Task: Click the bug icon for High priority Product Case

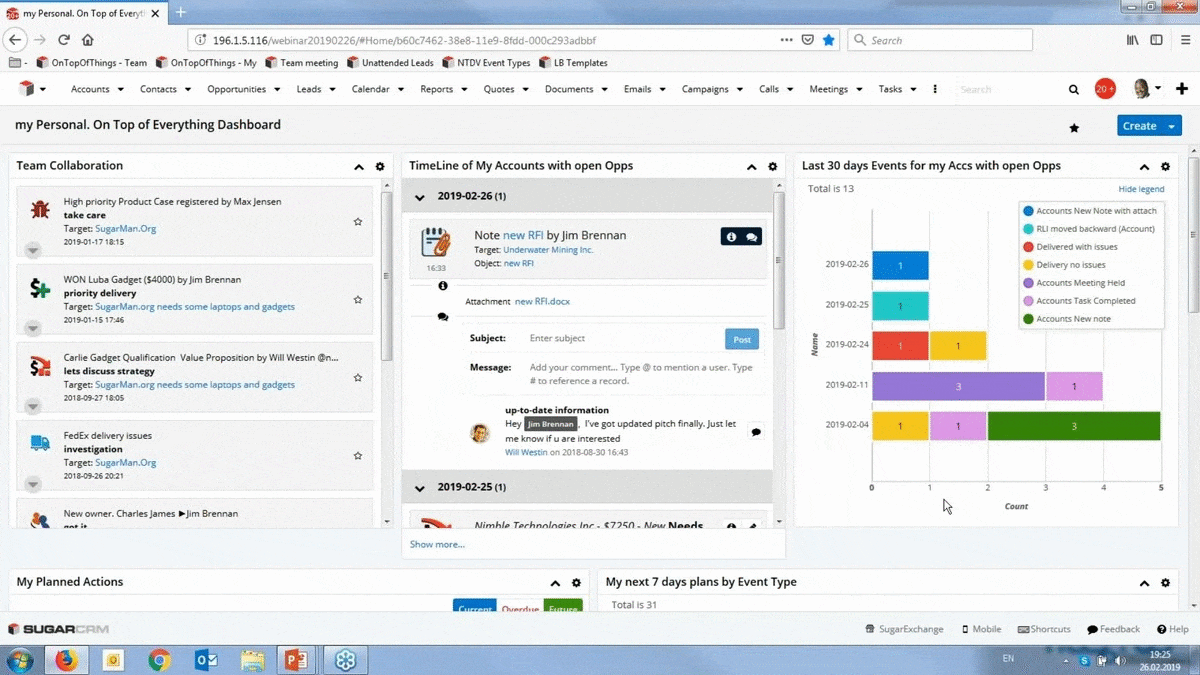Action: pyautogui.click(x=40, y=210)
